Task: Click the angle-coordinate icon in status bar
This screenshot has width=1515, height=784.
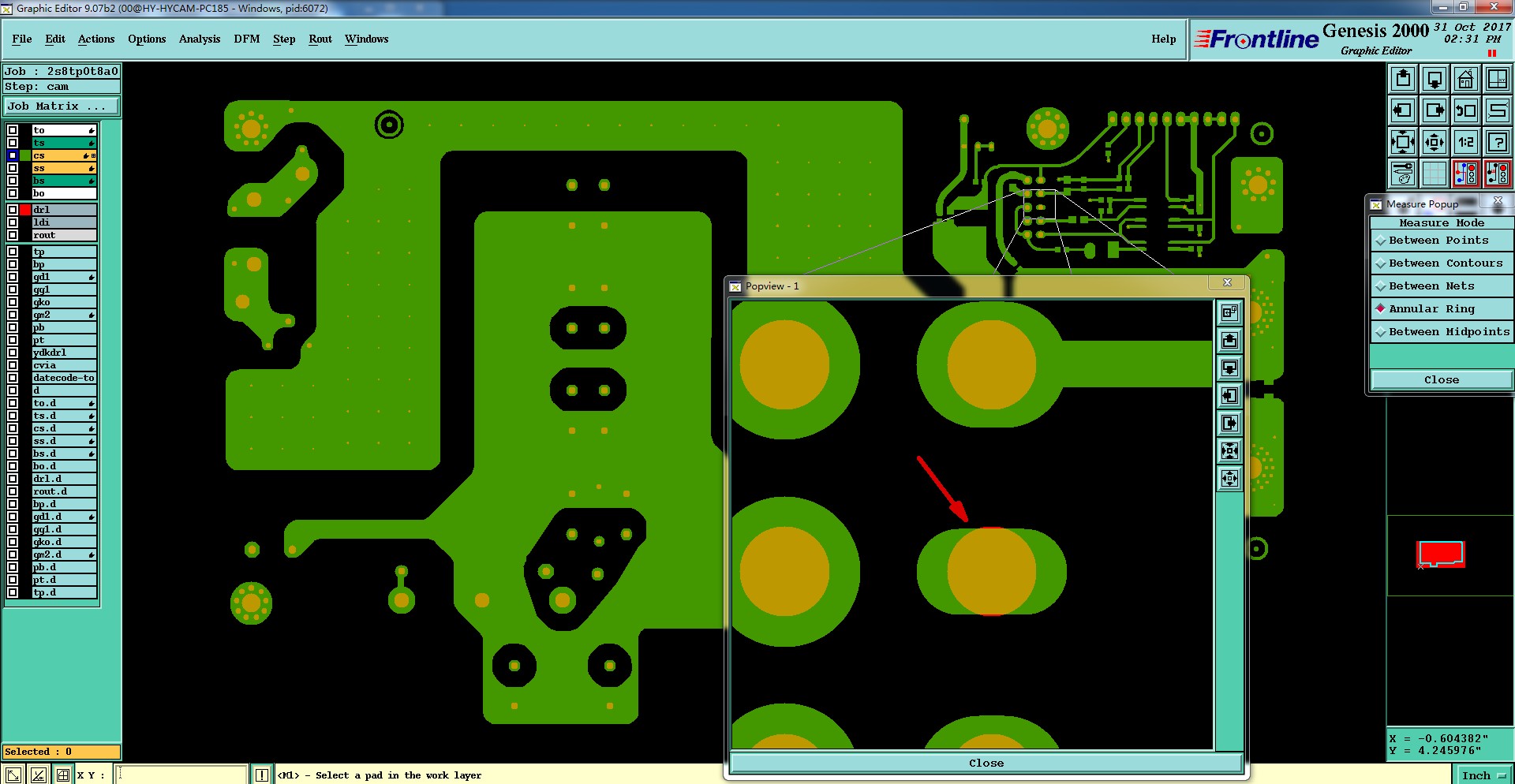Action: coord(39,775)
